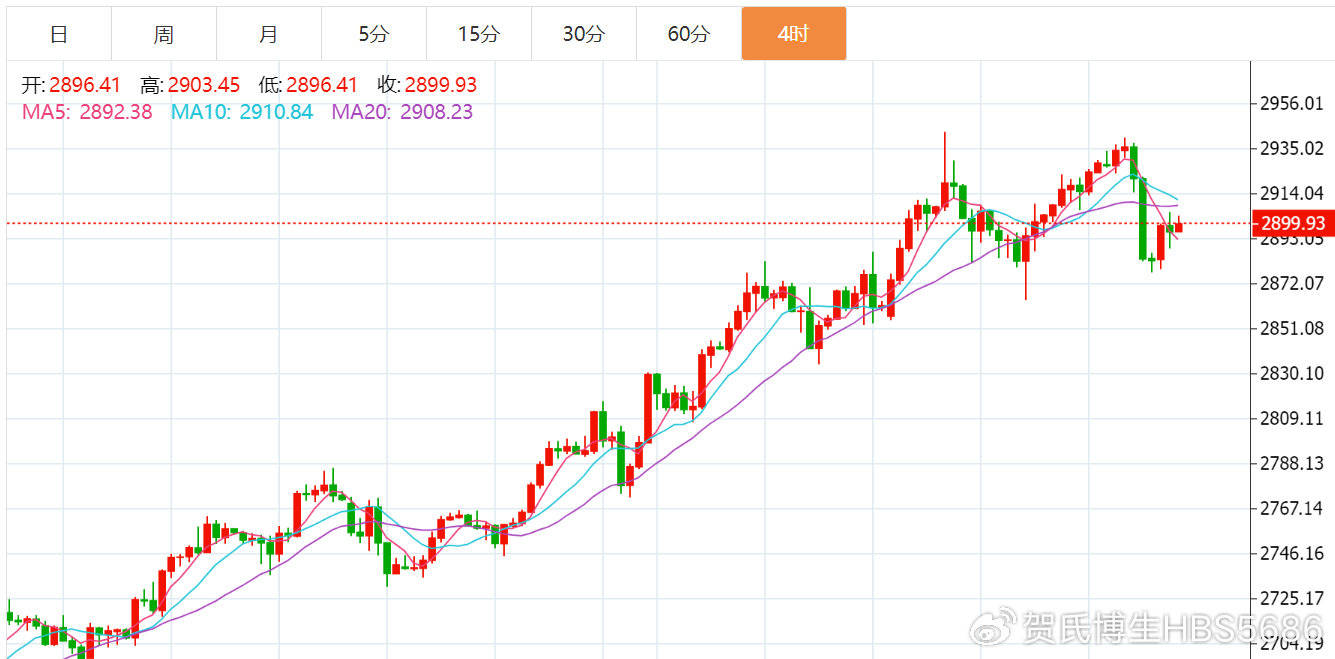Screen dimensions: 1335x659
Task: Click the MA20 value 2908.23
Action: 436,112
